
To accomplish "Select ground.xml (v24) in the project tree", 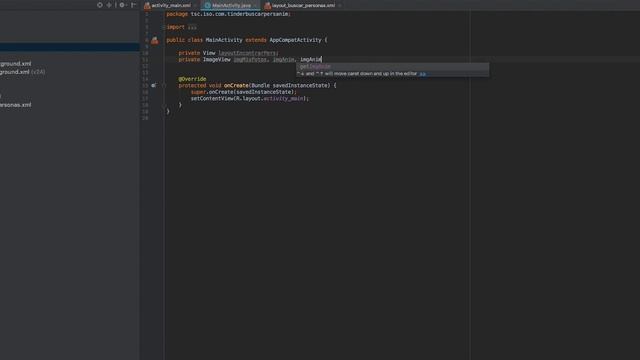I will pos(22,72).
